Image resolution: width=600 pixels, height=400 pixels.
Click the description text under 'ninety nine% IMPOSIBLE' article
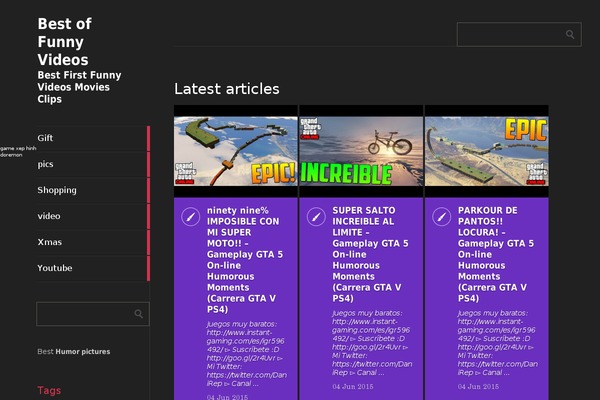tap(246, 354)
